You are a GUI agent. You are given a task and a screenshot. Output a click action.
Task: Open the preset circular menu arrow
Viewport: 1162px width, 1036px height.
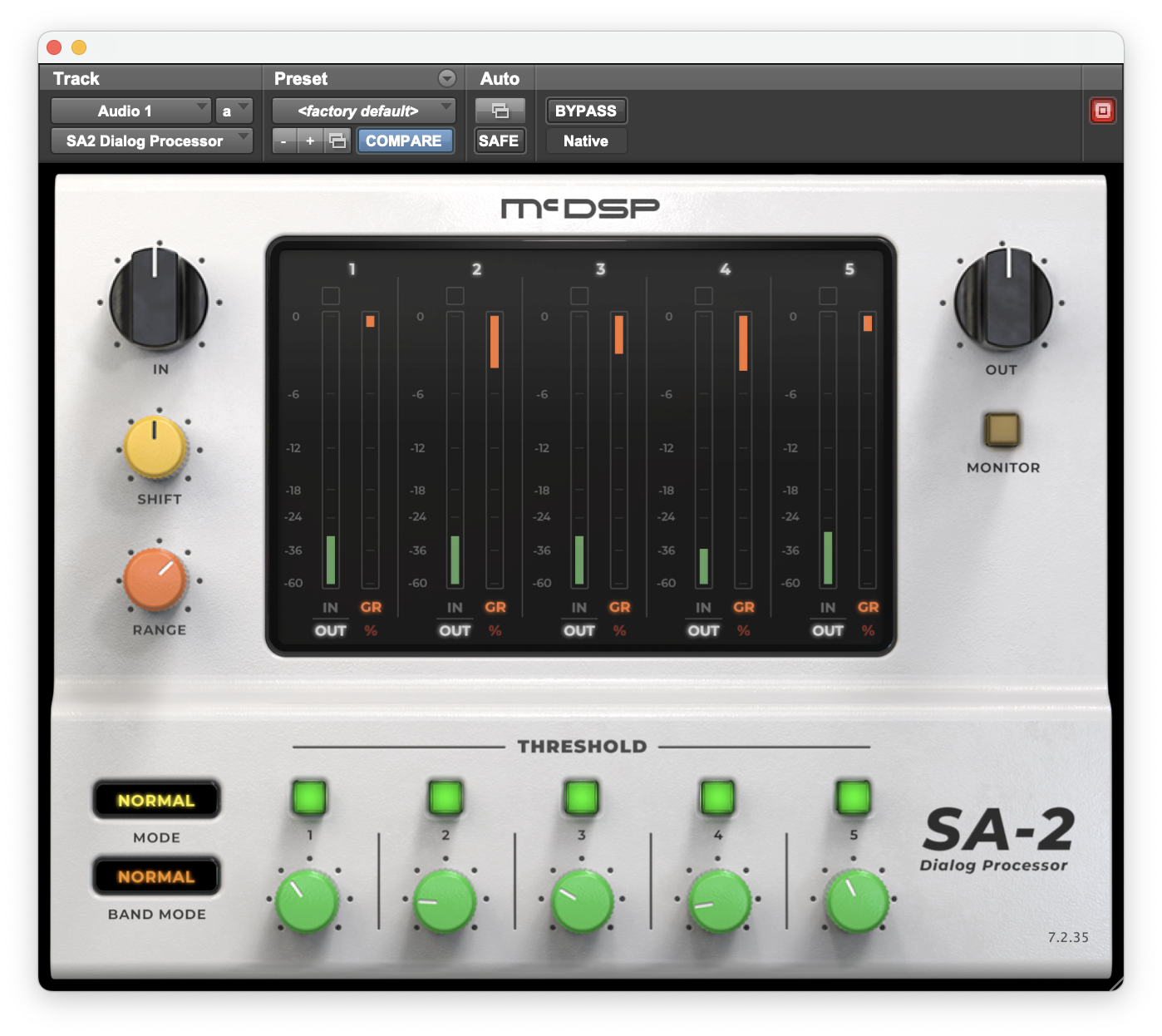(x=447, y=78)
